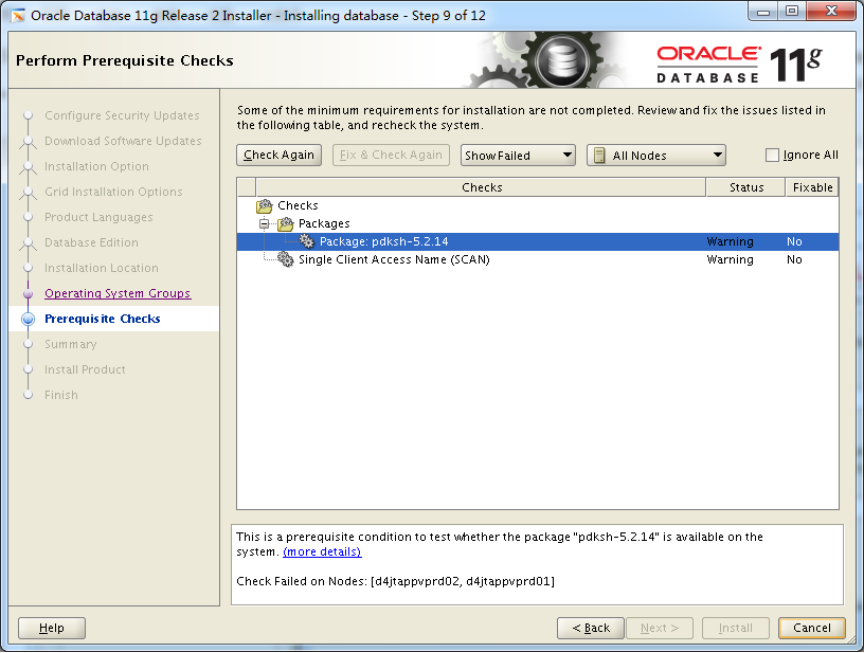
Task: Click the Operating System Groups step bullet
Action: pyautogui.click(x=28, y=294)
